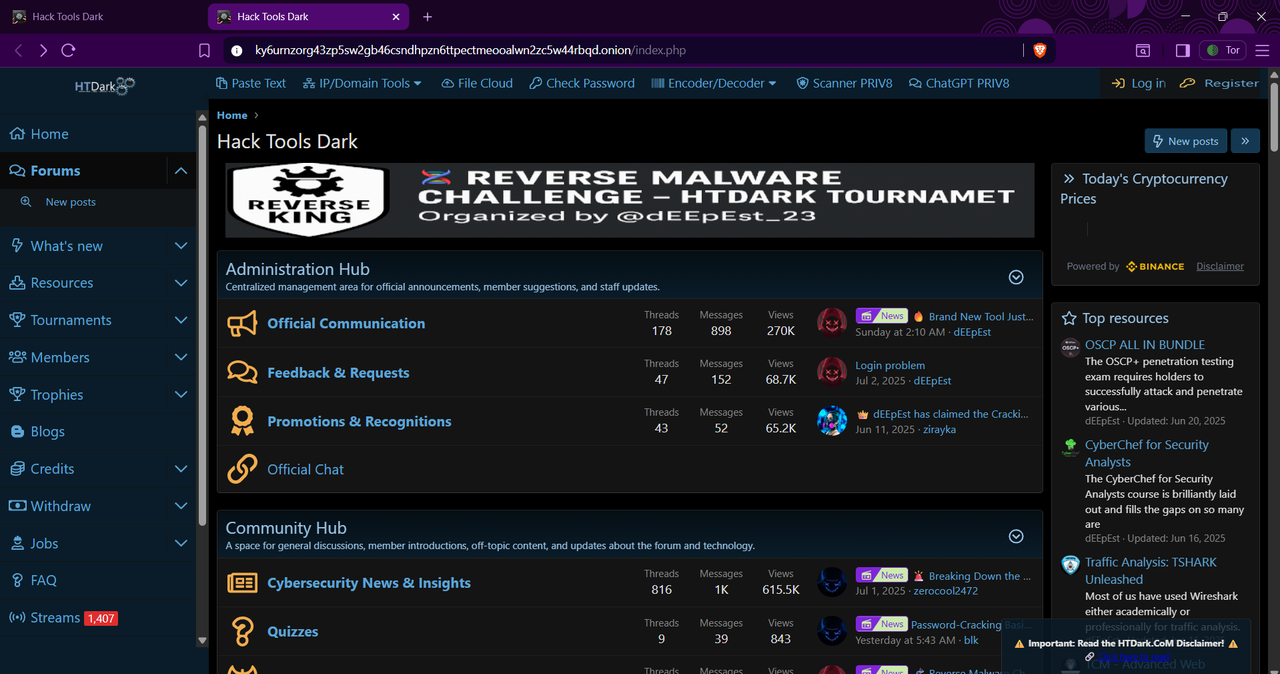Screen dimensions: 1280x674
Task: Click the Log in link
Action: pos(1138,83)
